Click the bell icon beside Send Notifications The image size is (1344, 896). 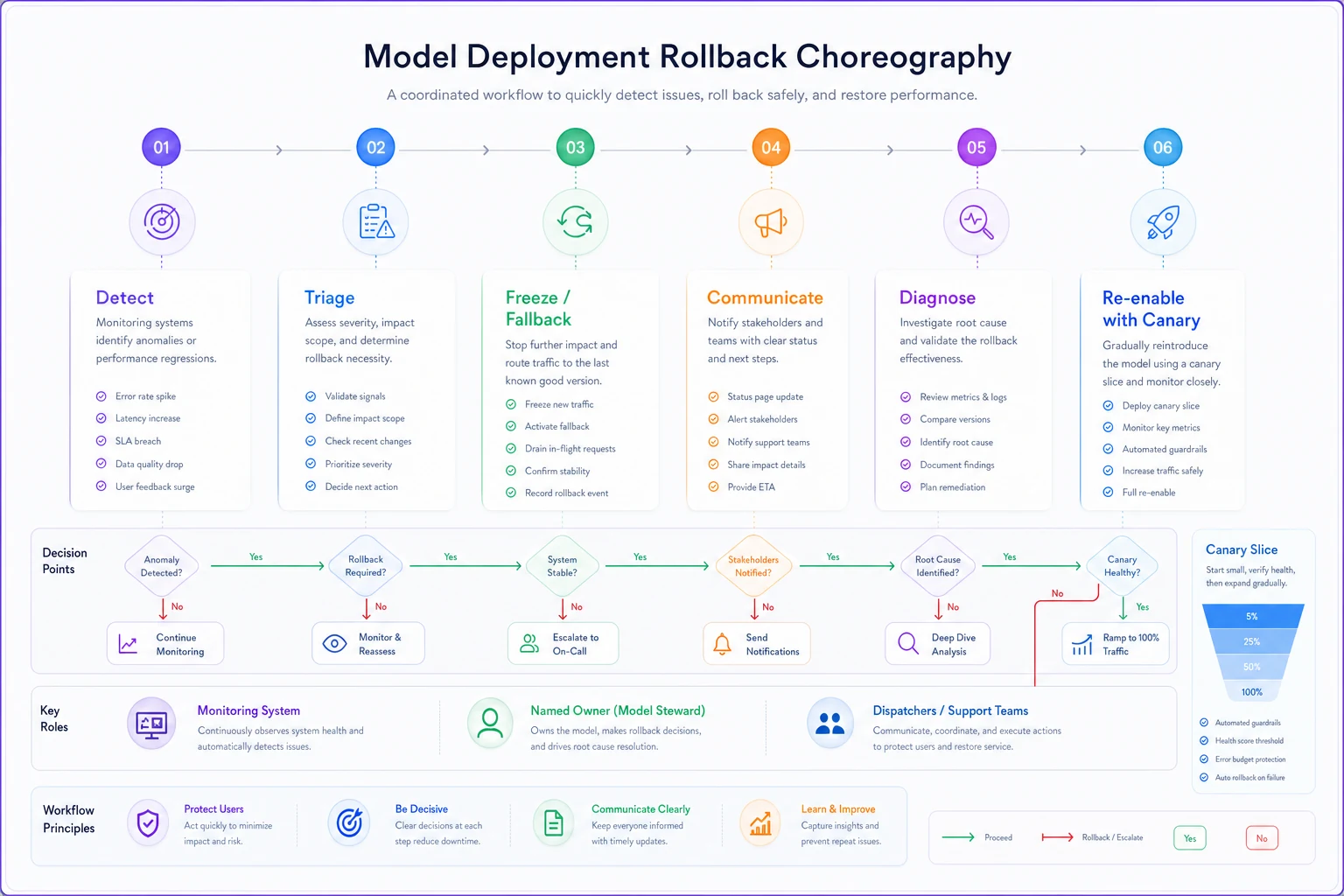click(722, 644)
